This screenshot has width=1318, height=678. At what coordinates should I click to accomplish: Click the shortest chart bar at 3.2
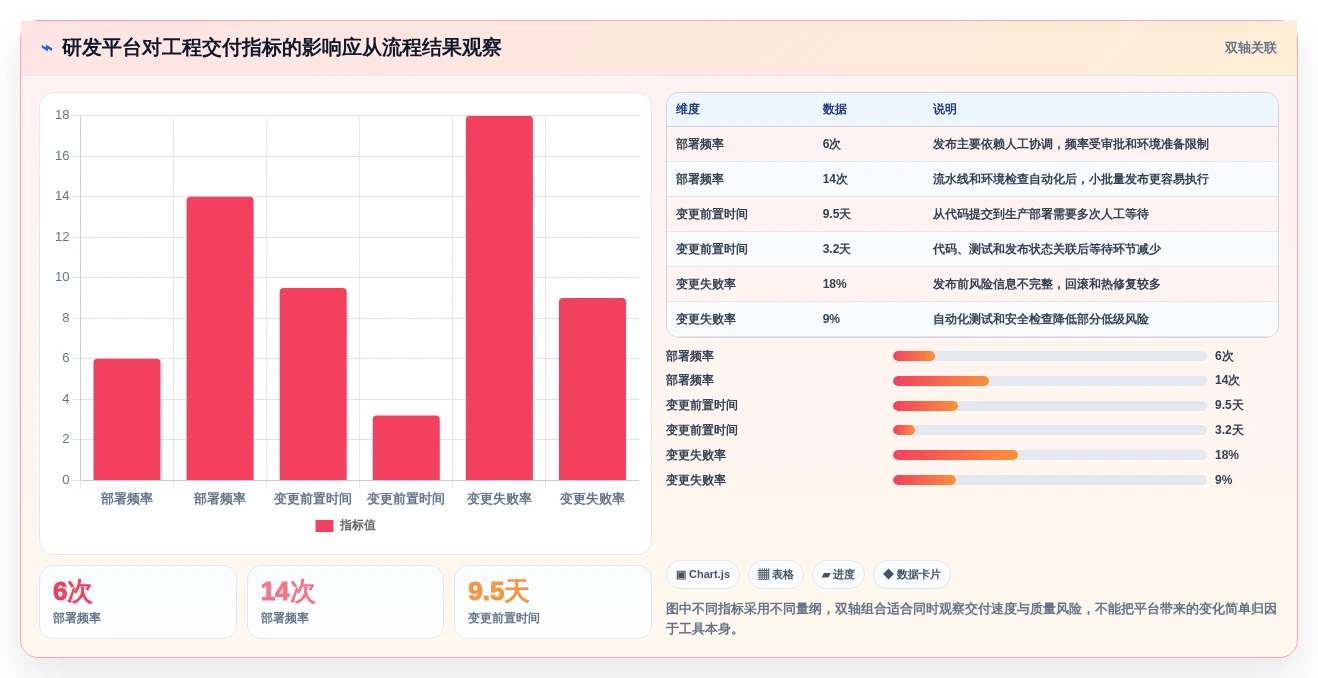tap(406, 448)
